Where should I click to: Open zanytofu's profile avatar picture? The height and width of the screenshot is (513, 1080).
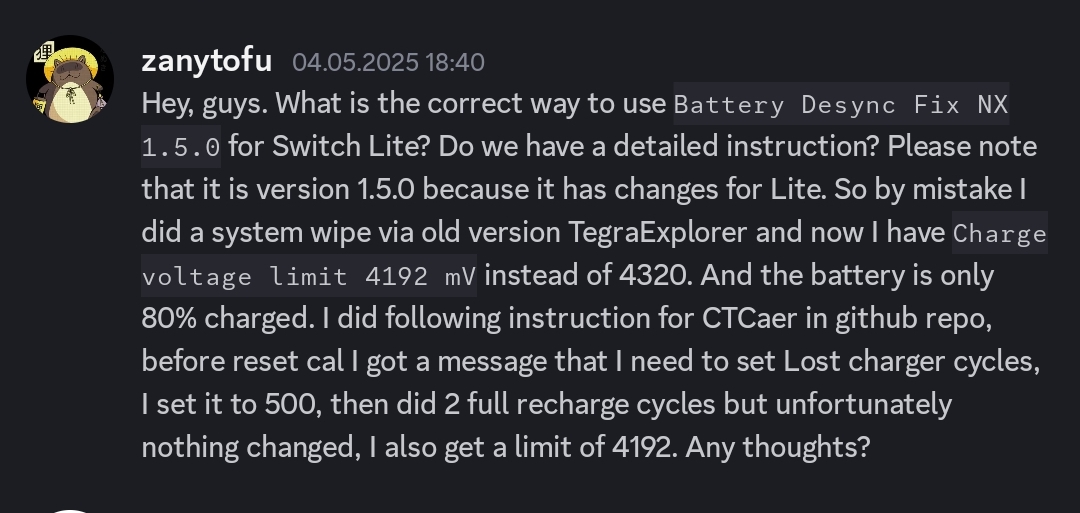point(70,79)
